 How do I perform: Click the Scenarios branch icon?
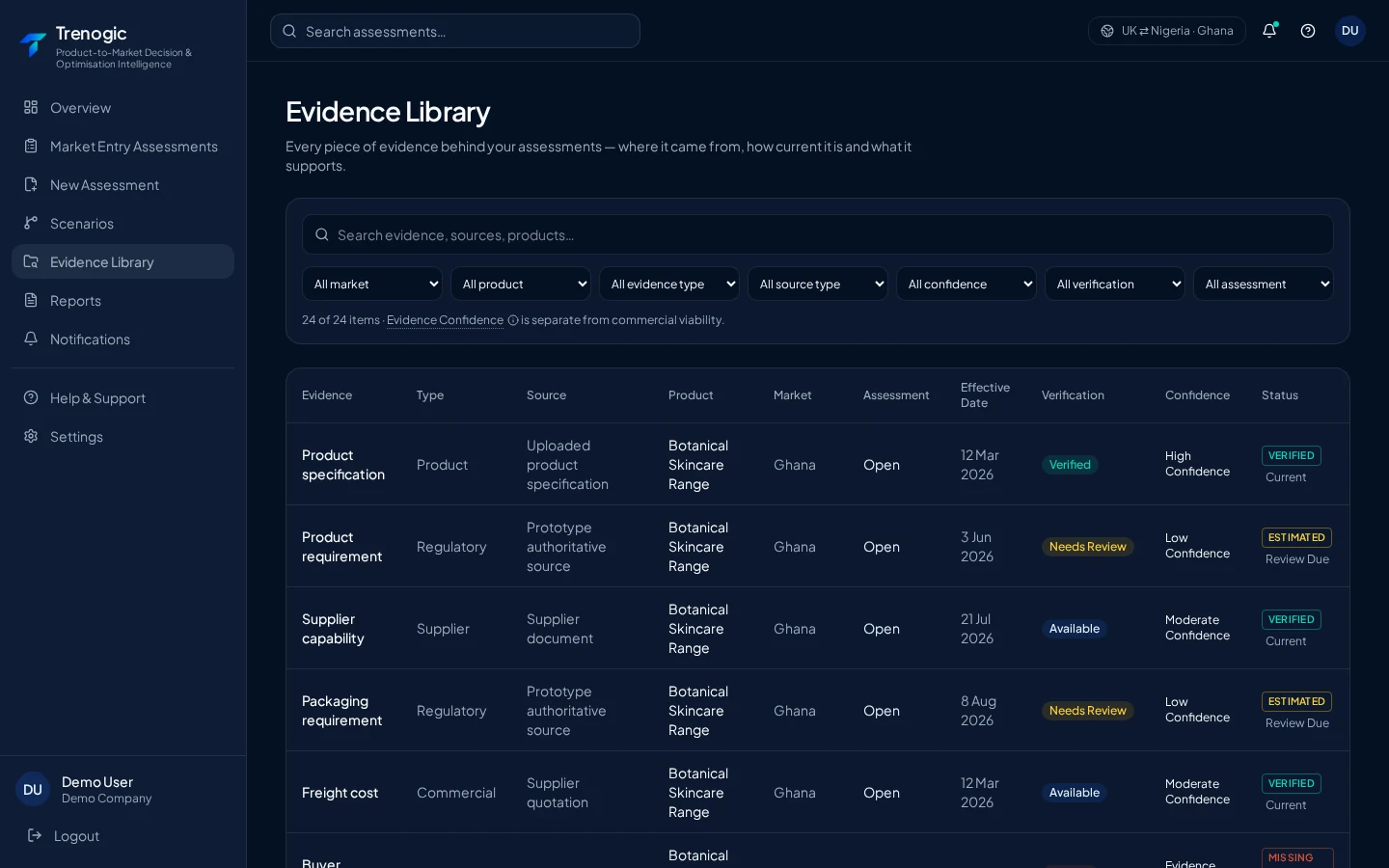click(31, 223)
